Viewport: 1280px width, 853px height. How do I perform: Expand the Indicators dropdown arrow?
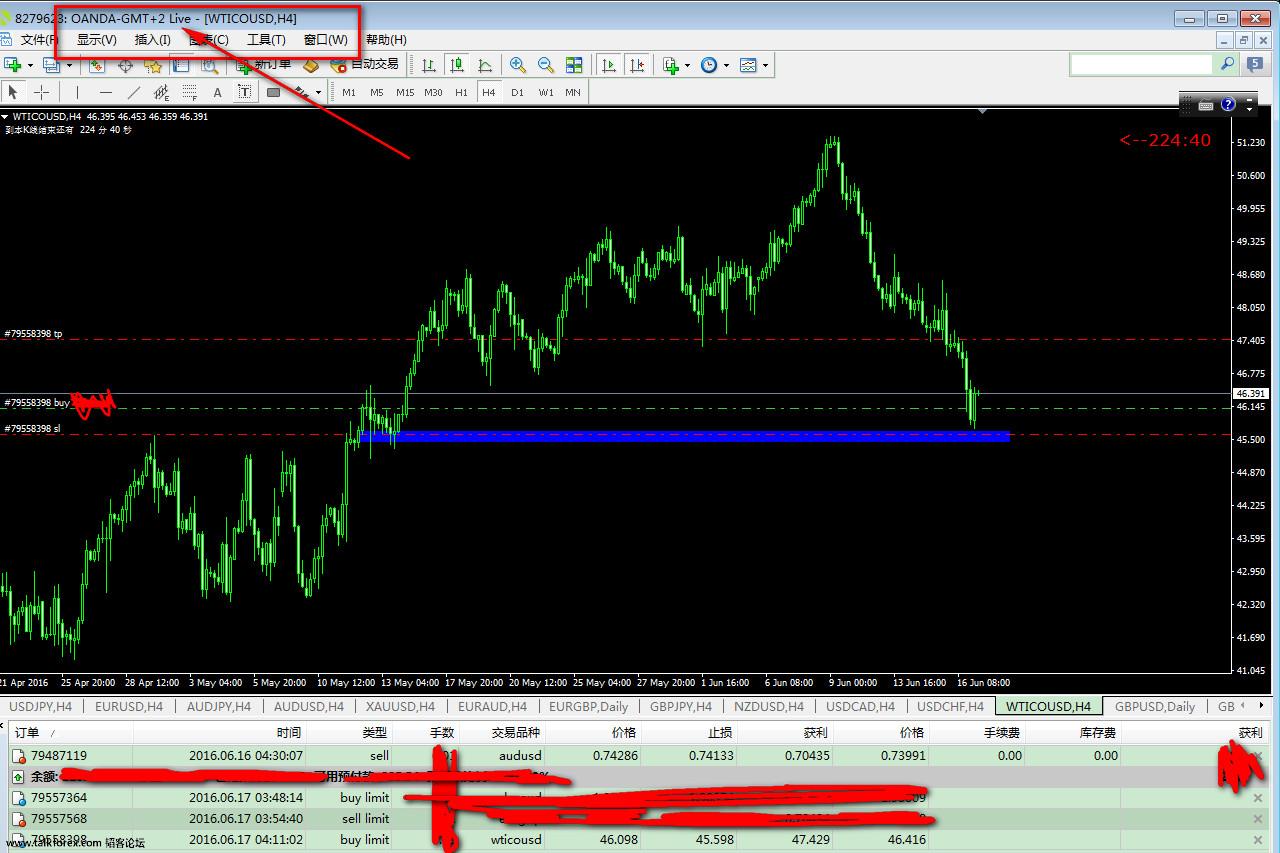687,65
